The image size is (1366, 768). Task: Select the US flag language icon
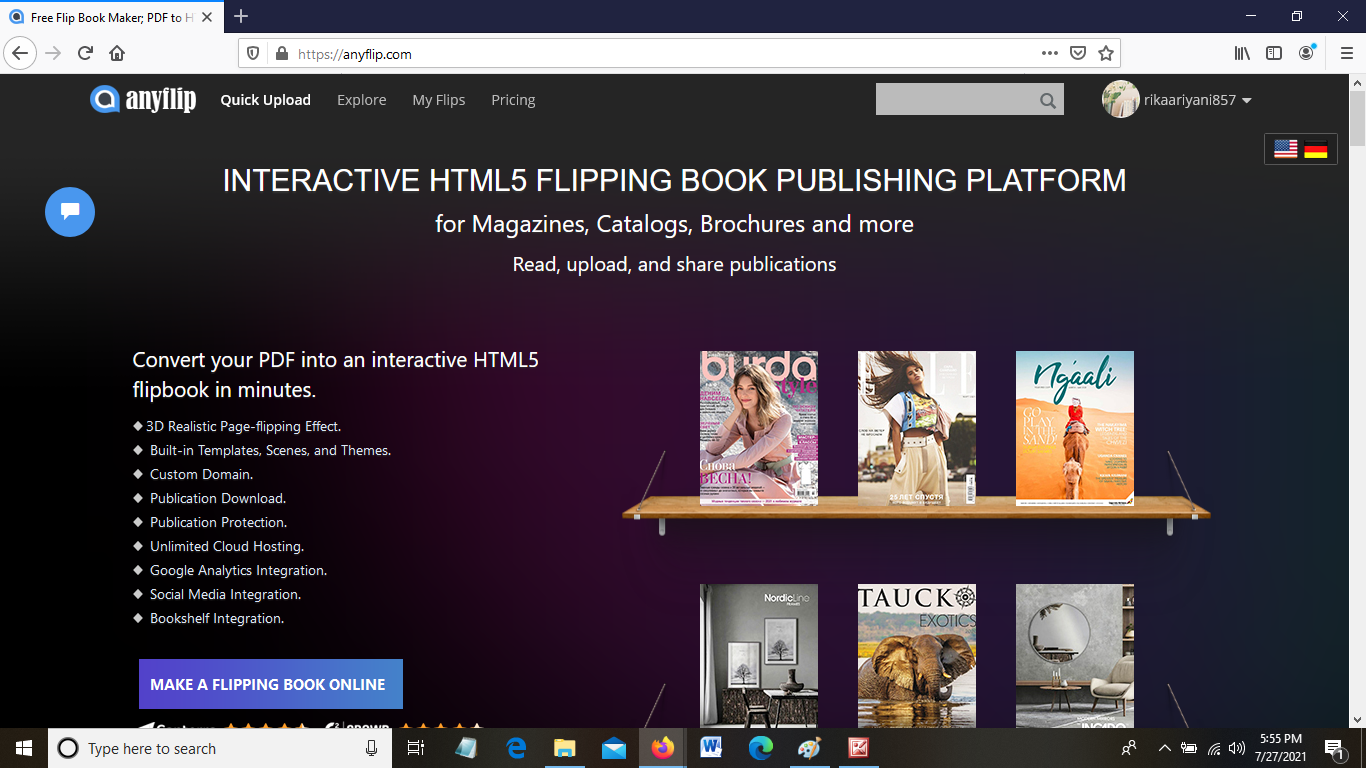click(x=1285, y=148)
